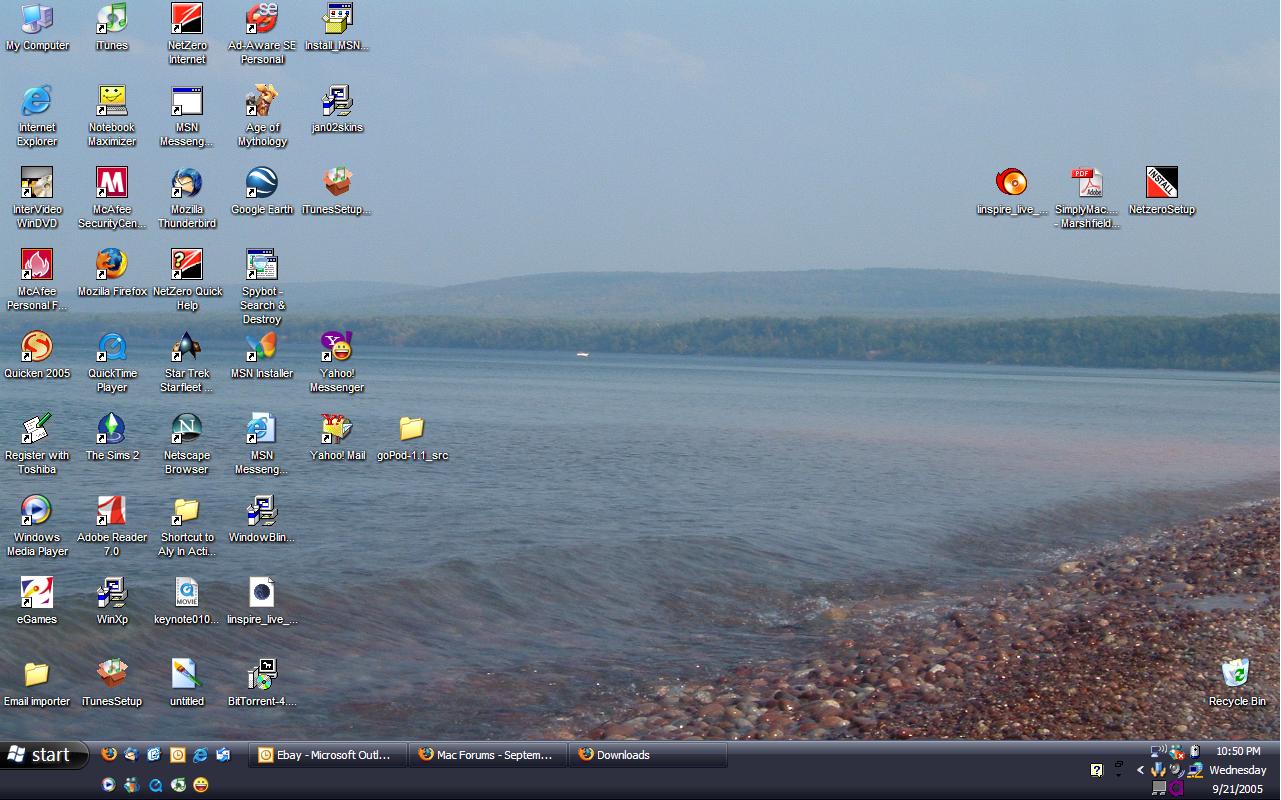Expand hidden system tray icons with the chevron
Viewport: 1281px width, 800px height.
[x=1140, y=770]
